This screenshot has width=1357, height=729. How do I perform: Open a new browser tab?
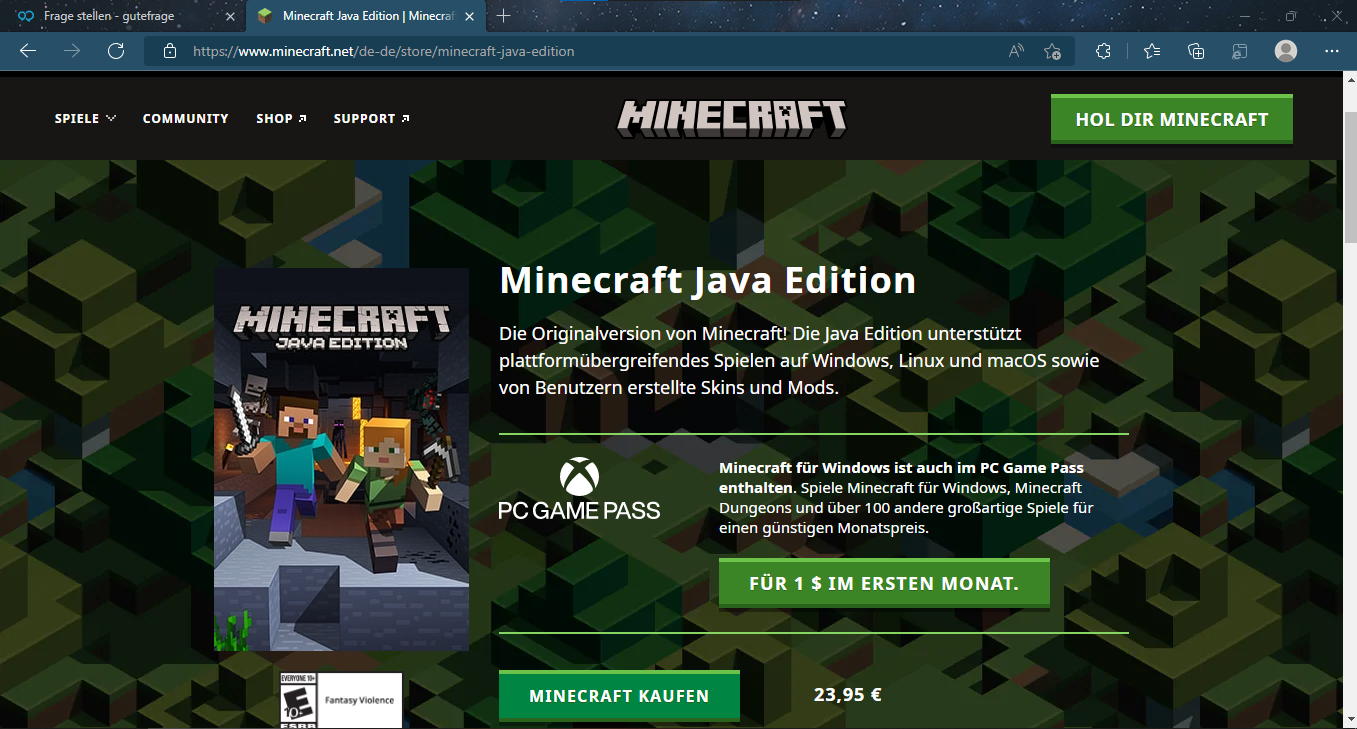click(x=504, y=16)
